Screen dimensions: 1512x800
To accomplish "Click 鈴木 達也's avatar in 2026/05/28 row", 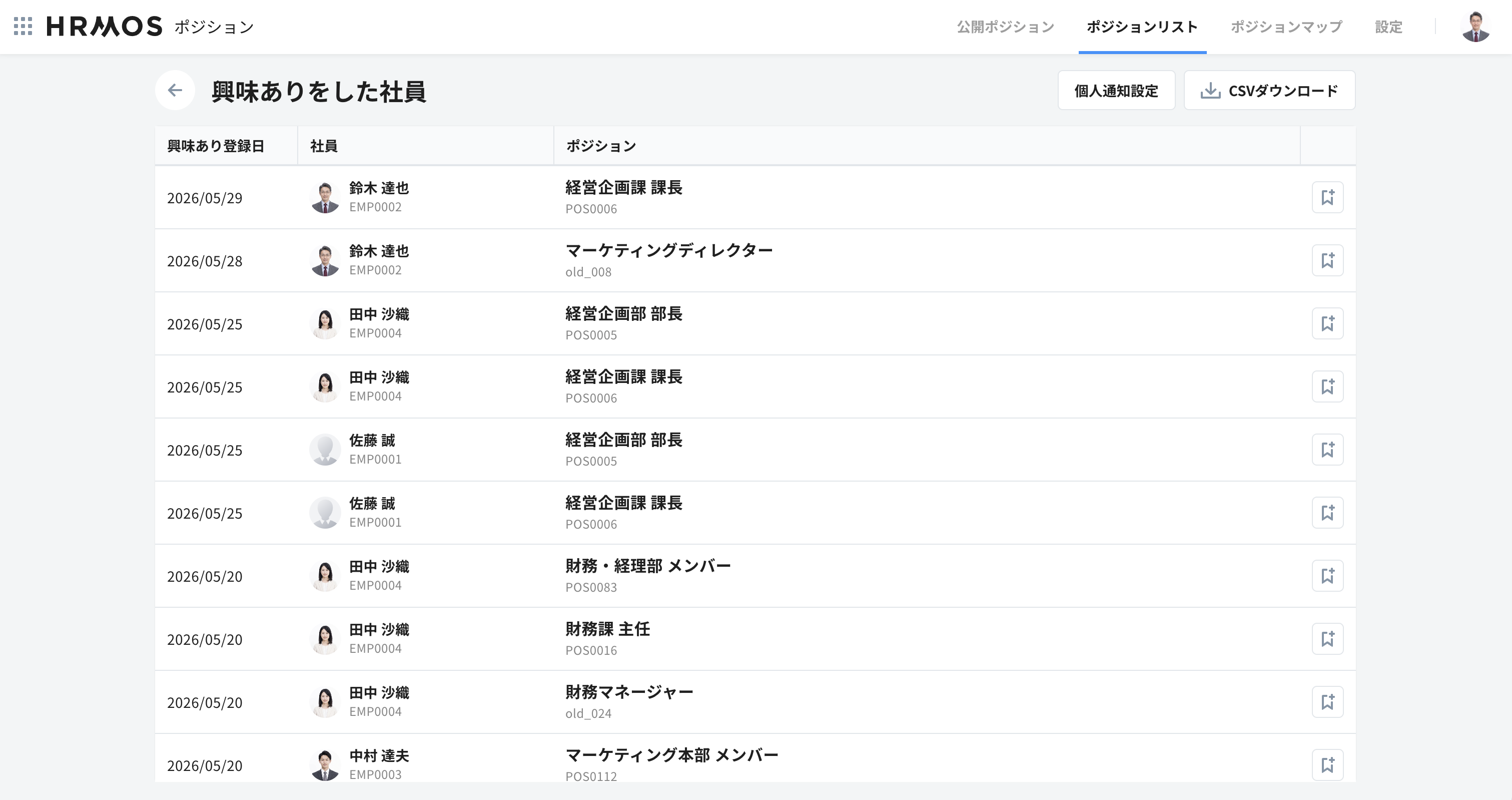I will click(325, 260).
